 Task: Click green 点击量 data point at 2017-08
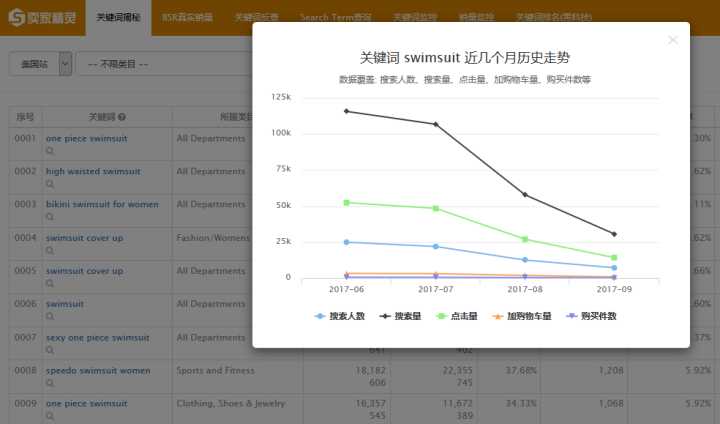tap(525, 239)
